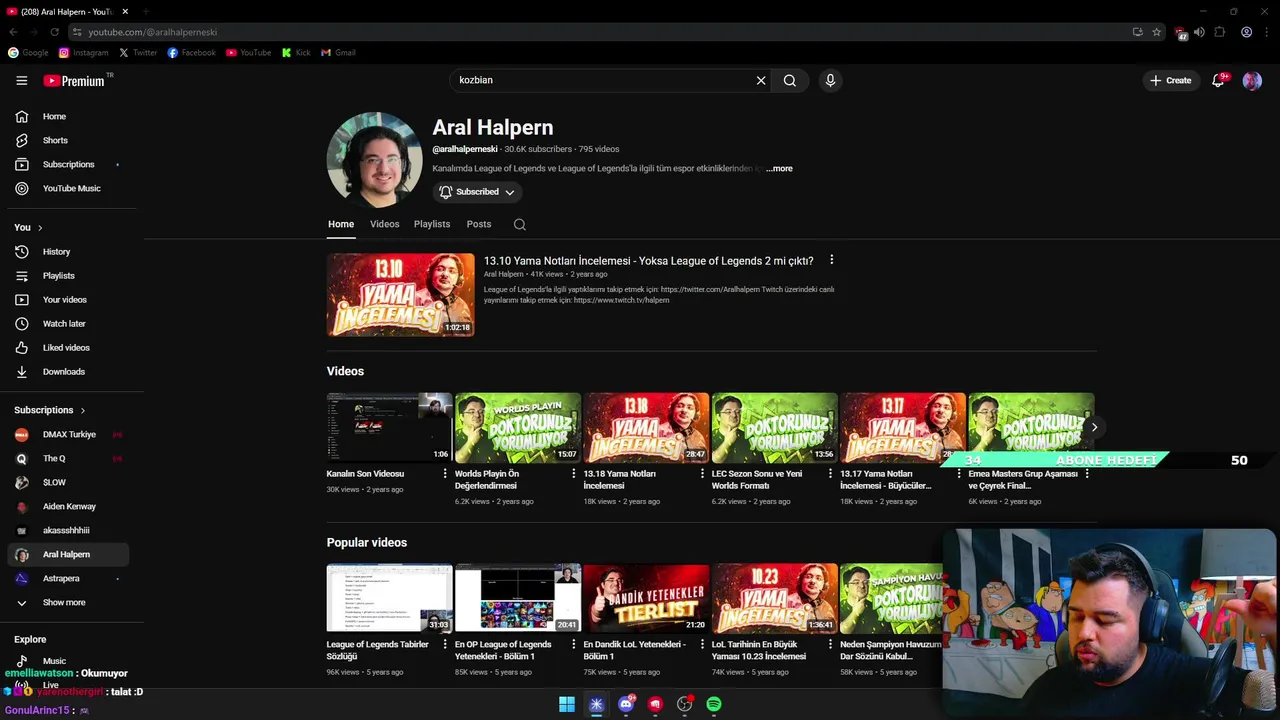Open Aiden Kenway subscription channel
The image size is (1280, 720).
pyautogui.click(x=68, y=507)
